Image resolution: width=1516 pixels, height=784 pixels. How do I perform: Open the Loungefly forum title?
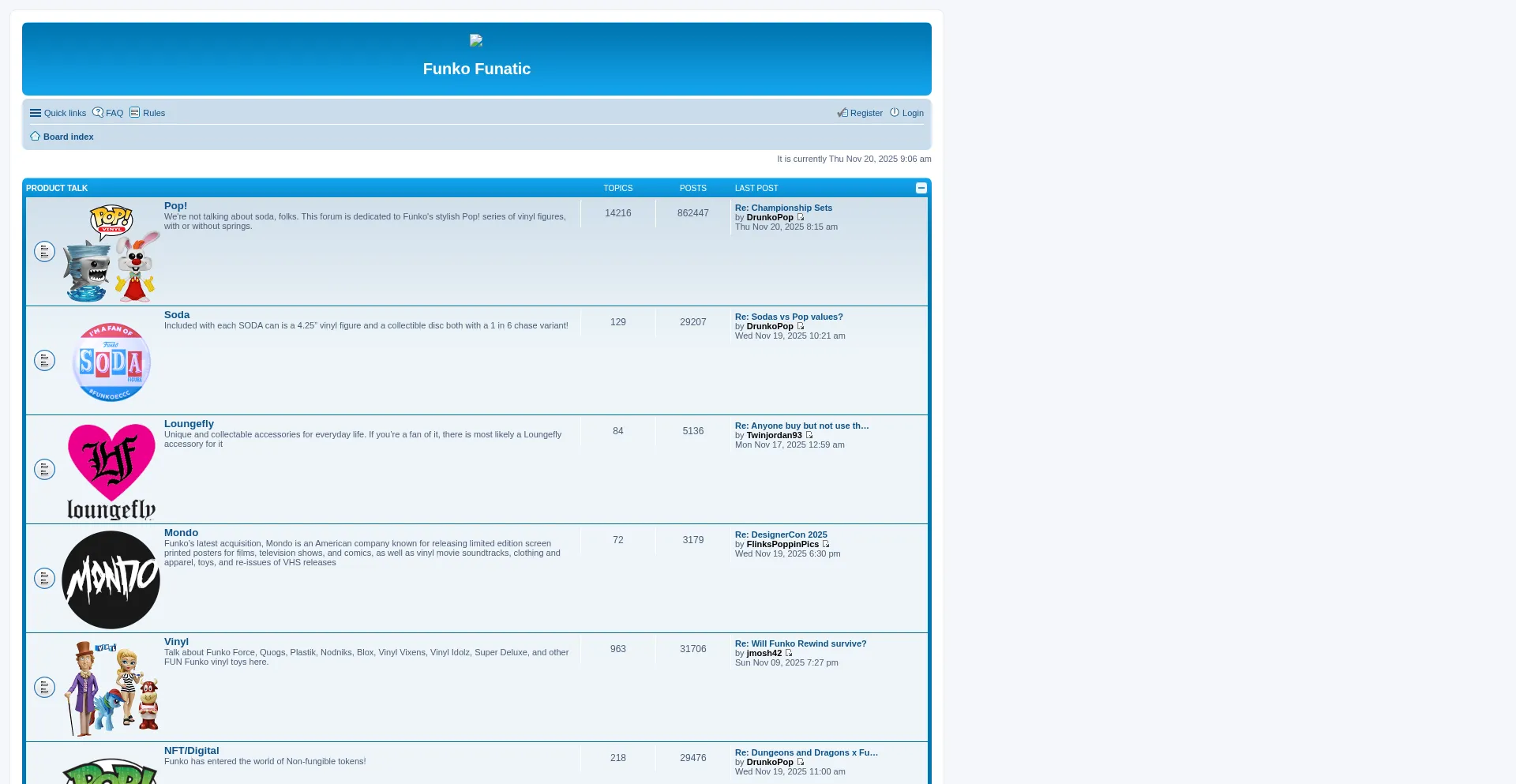click(189, 424)
